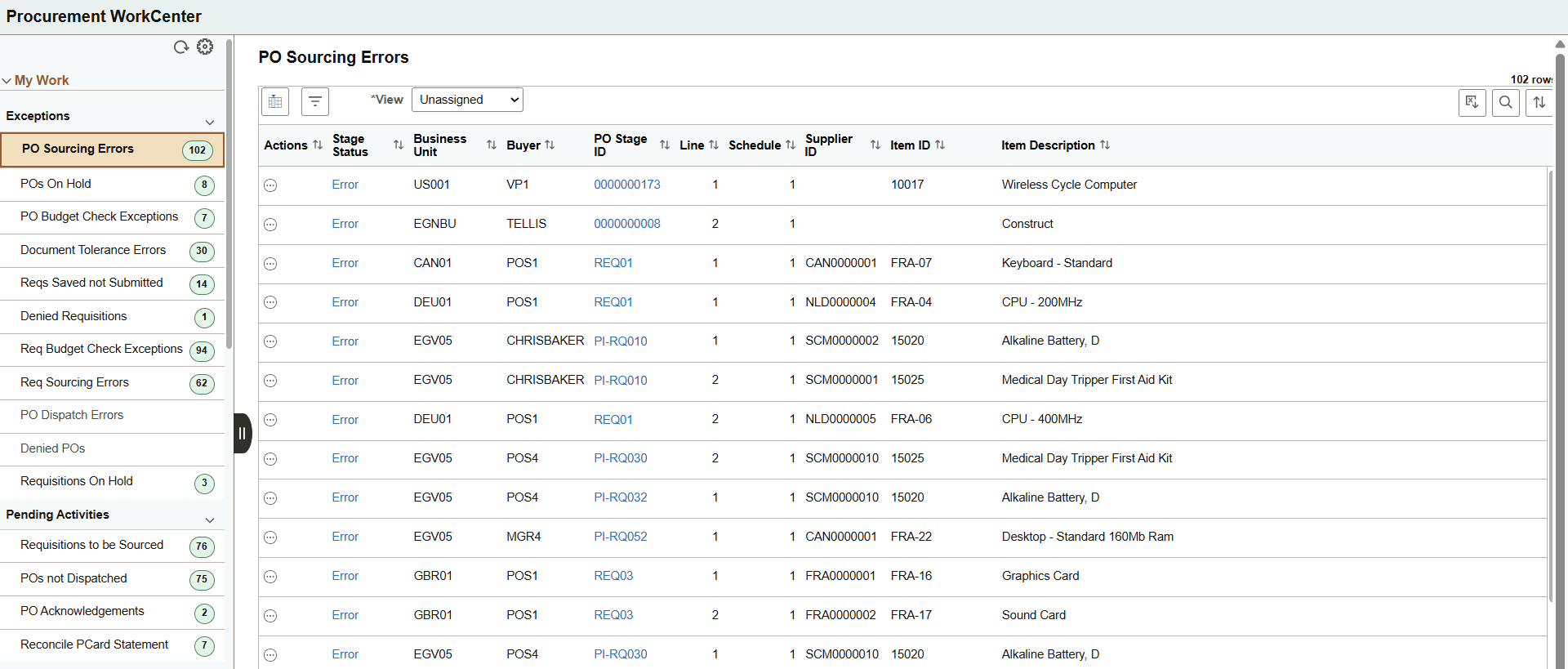The image size is (1568, 669).
Task: Open the grid search magnifier icon
Action: coord(1505,102)
